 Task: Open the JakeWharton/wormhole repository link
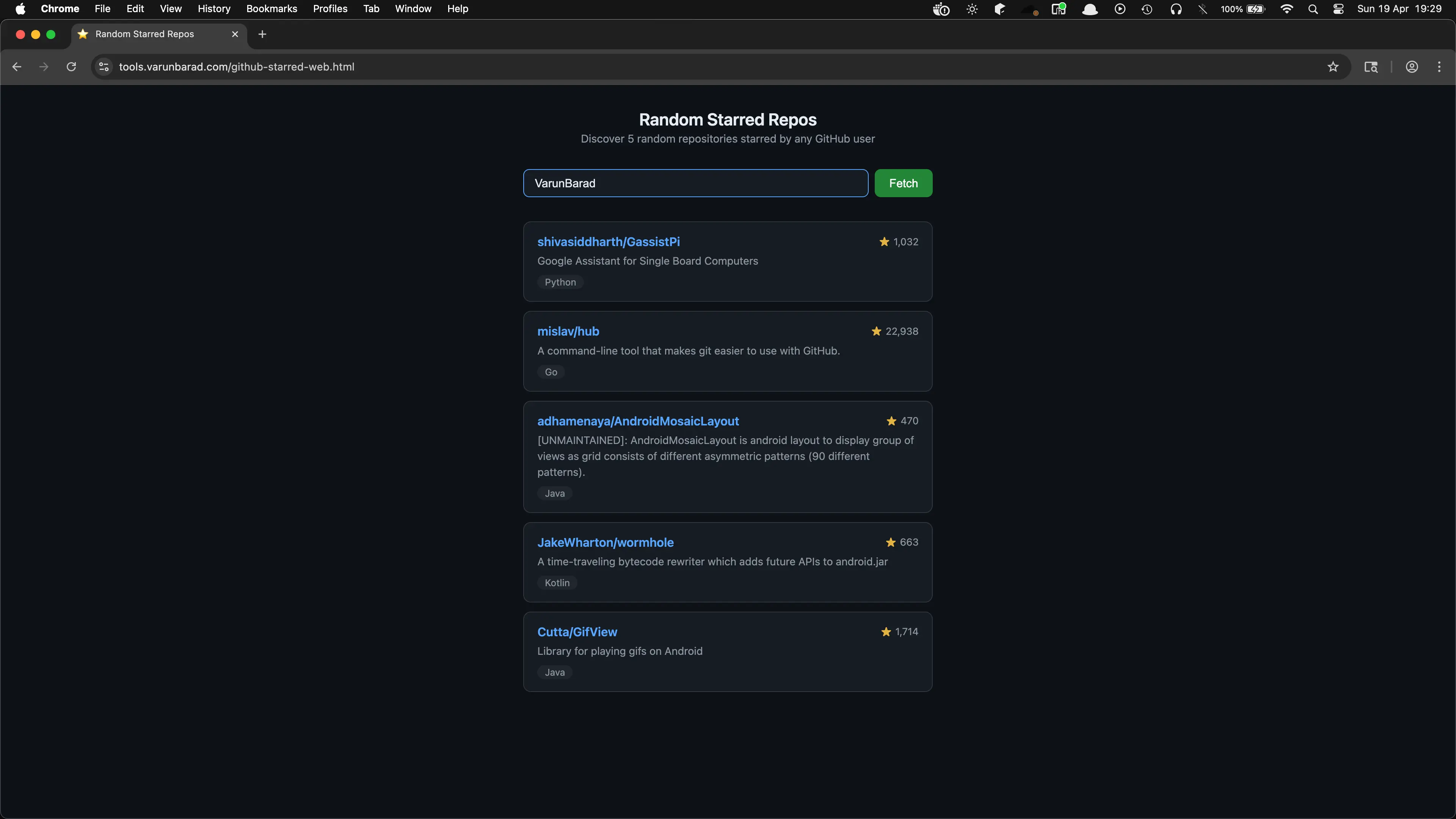[606, 542]
